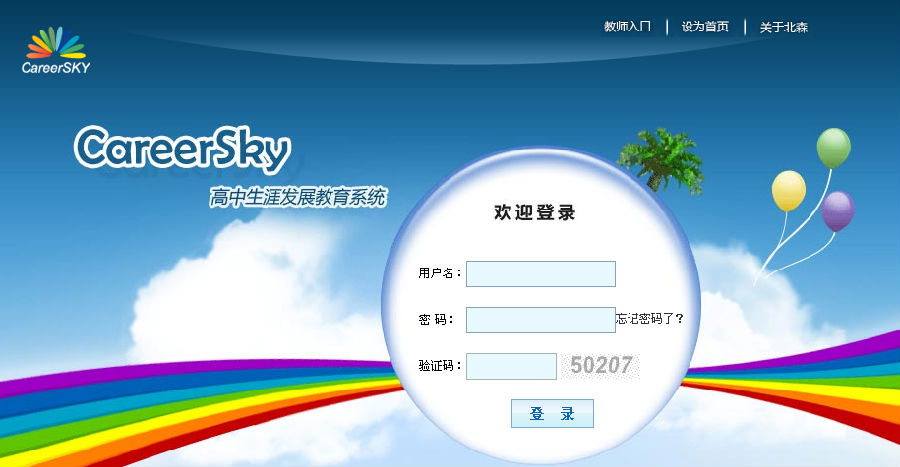Open the 关于北森 page
The height and width of the screenshot is (467, 900).
pos(783,27)
